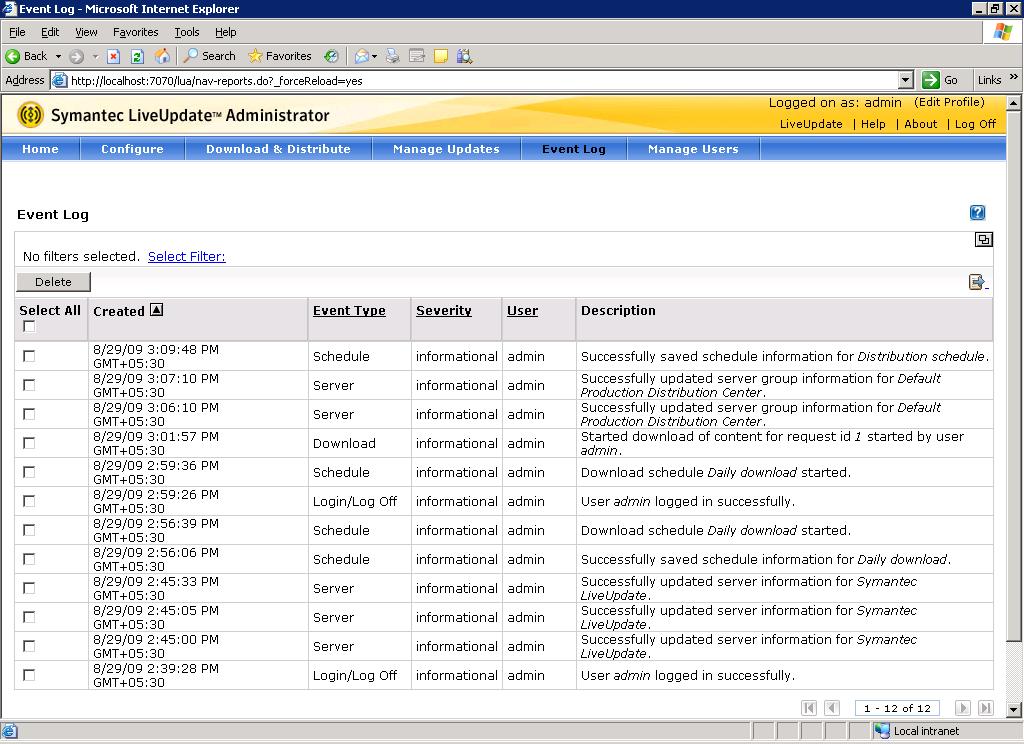Sort by Event Type column
This screenshot has height=744, width=1024.
coord(349,311)
